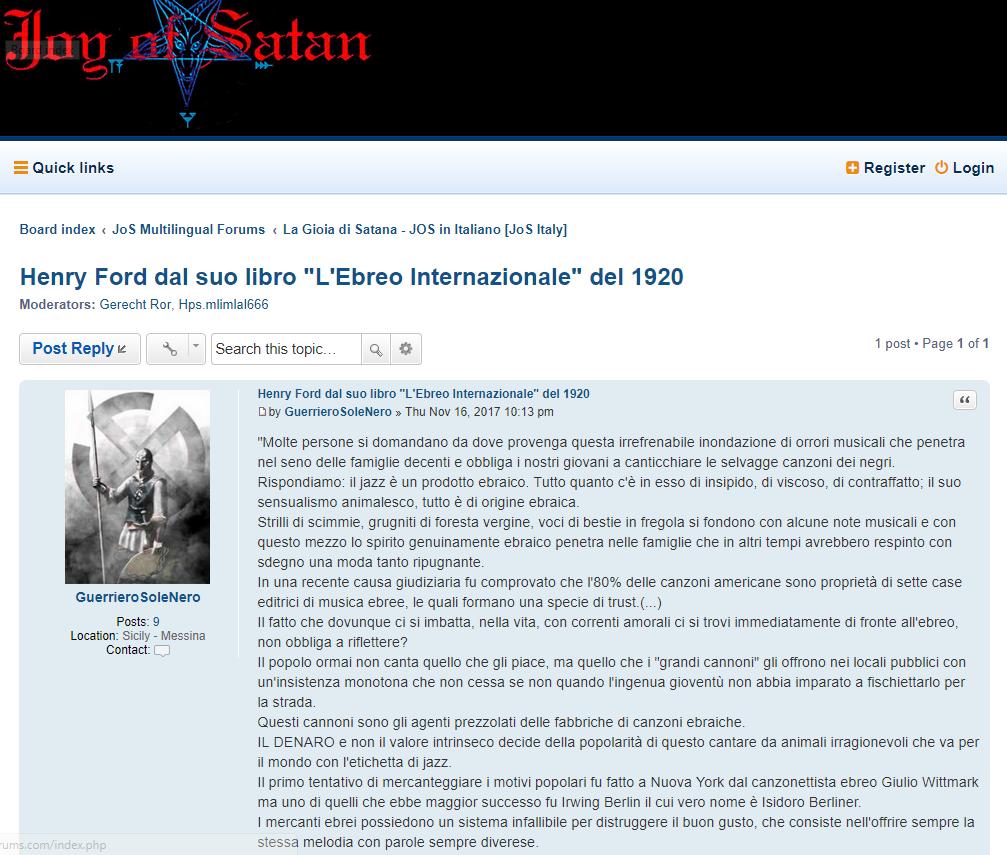This screenshot has height=855, width=1007.
Task: Open moderator Hps.mlimlal666's profile
Action: coord(223,305)
